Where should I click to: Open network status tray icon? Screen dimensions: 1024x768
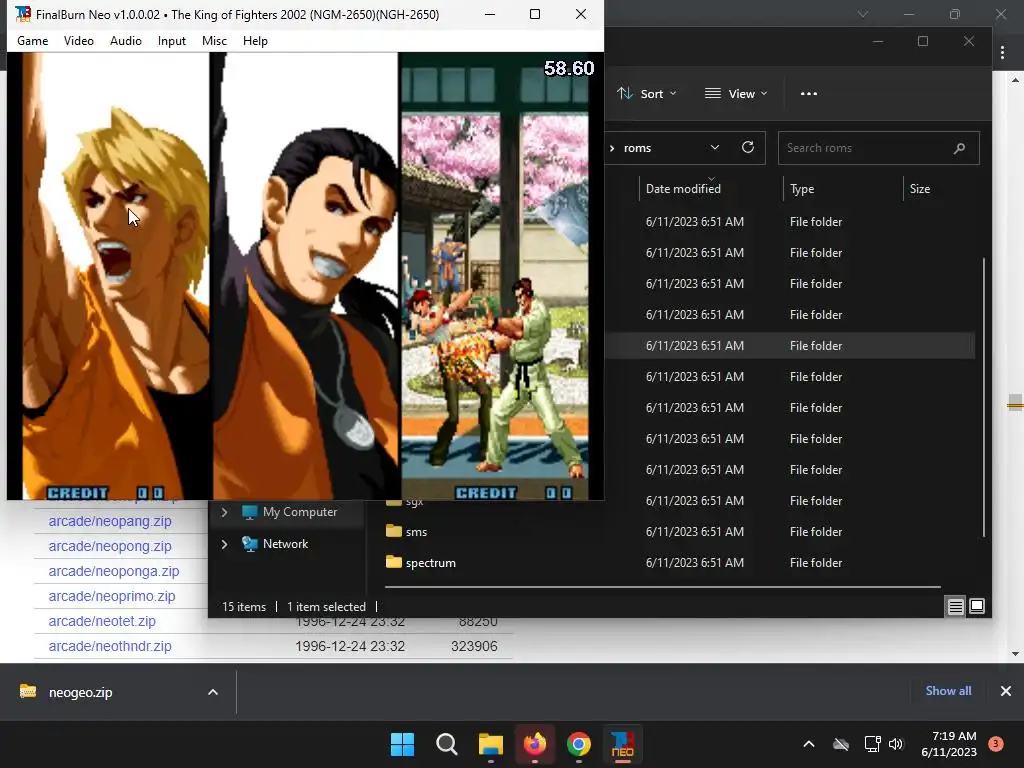click(872, 744)
